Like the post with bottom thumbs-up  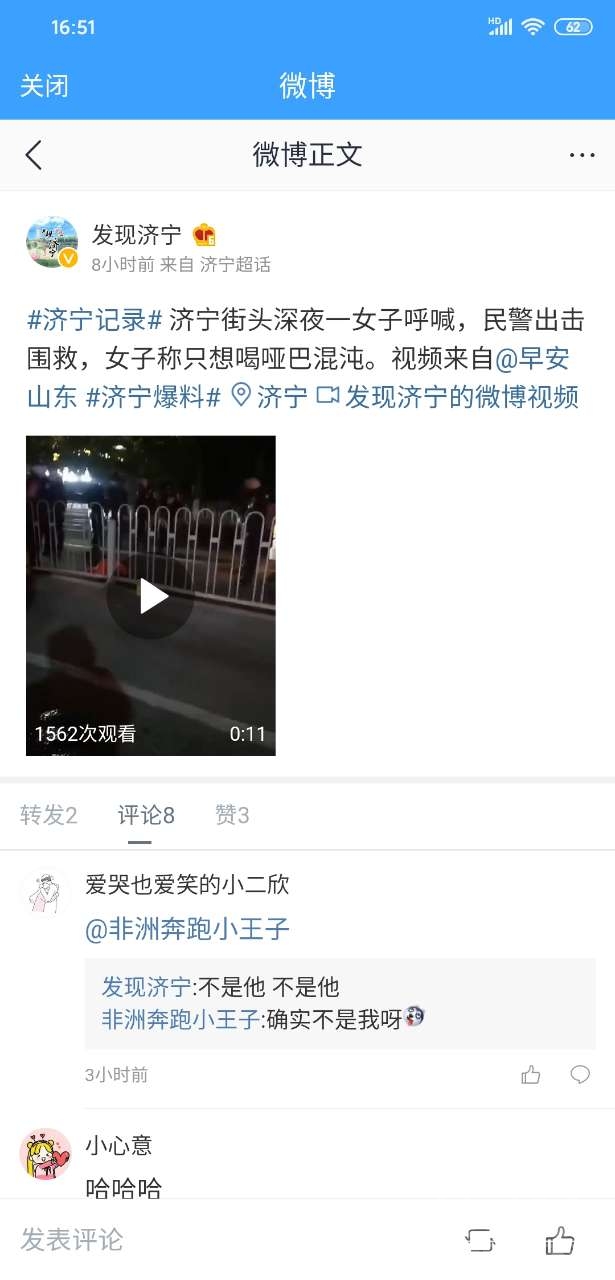560,1241
